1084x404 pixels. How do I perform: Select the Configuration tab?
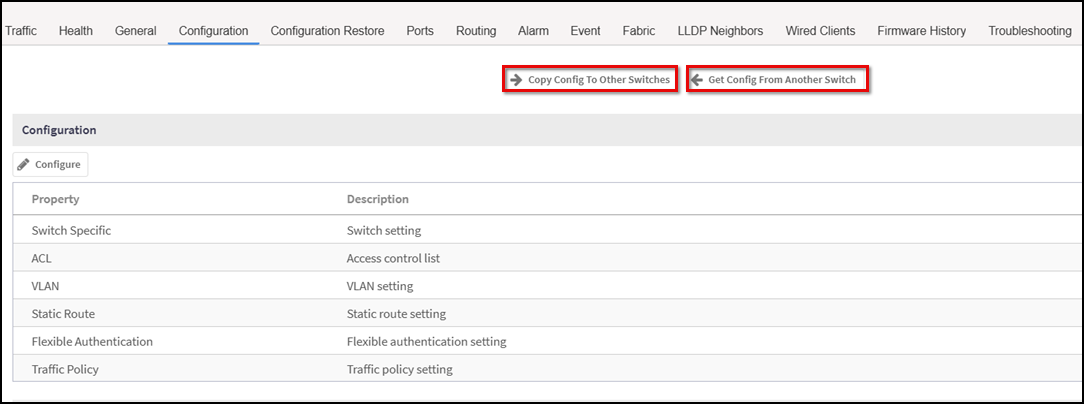click(x=214, y=30)
